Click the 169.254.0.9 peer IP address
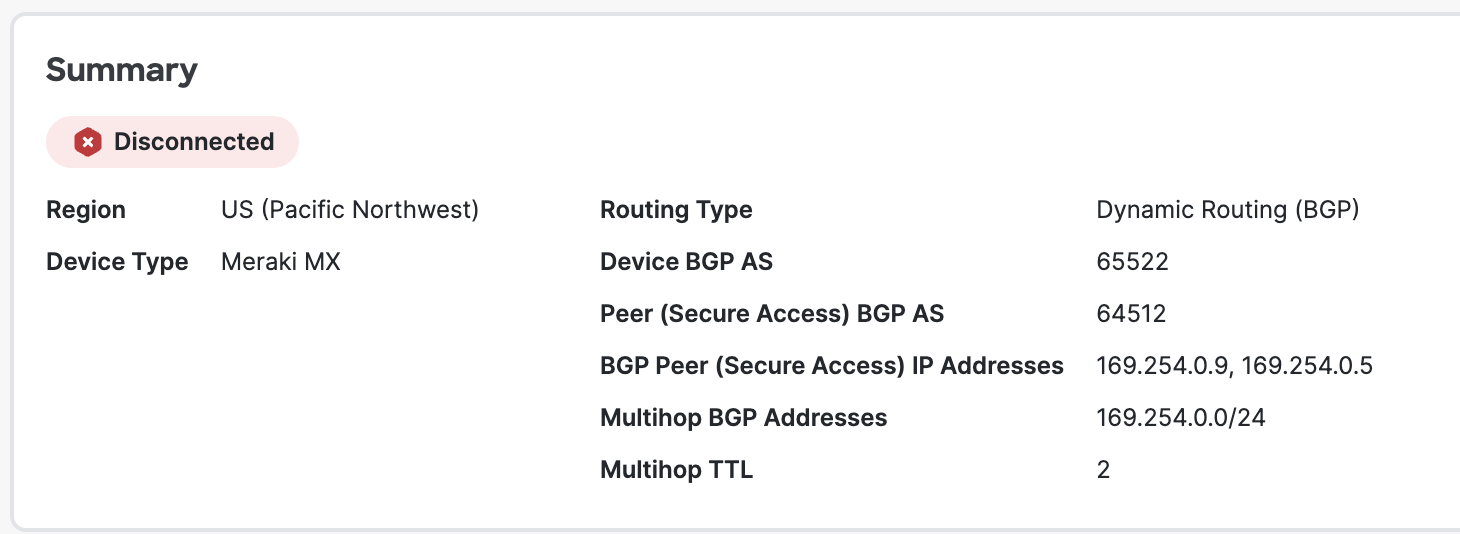 (x=1161, y=366)
